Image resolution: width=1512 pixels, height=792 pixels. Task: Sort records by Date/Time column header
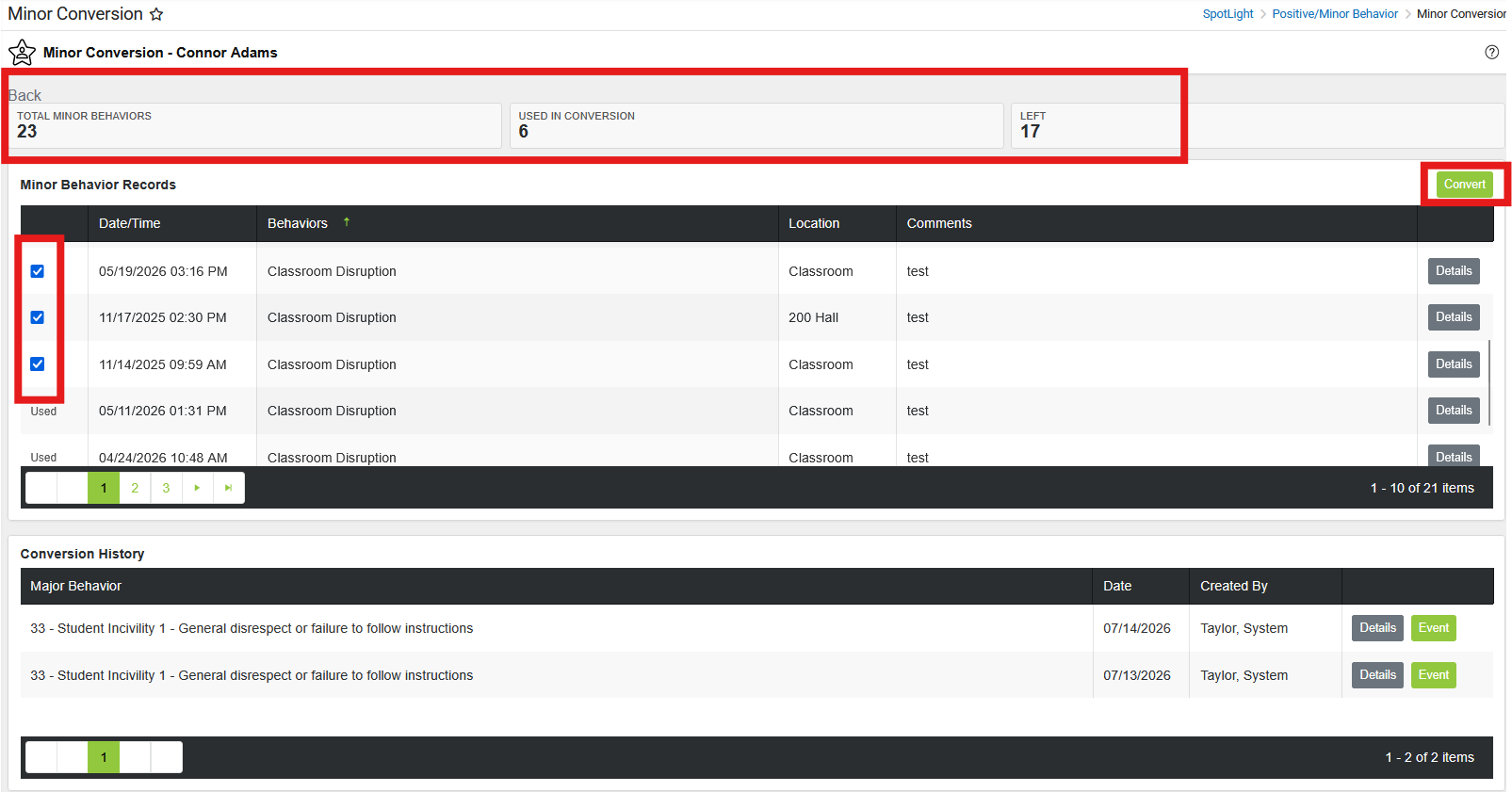pos(130,223)
